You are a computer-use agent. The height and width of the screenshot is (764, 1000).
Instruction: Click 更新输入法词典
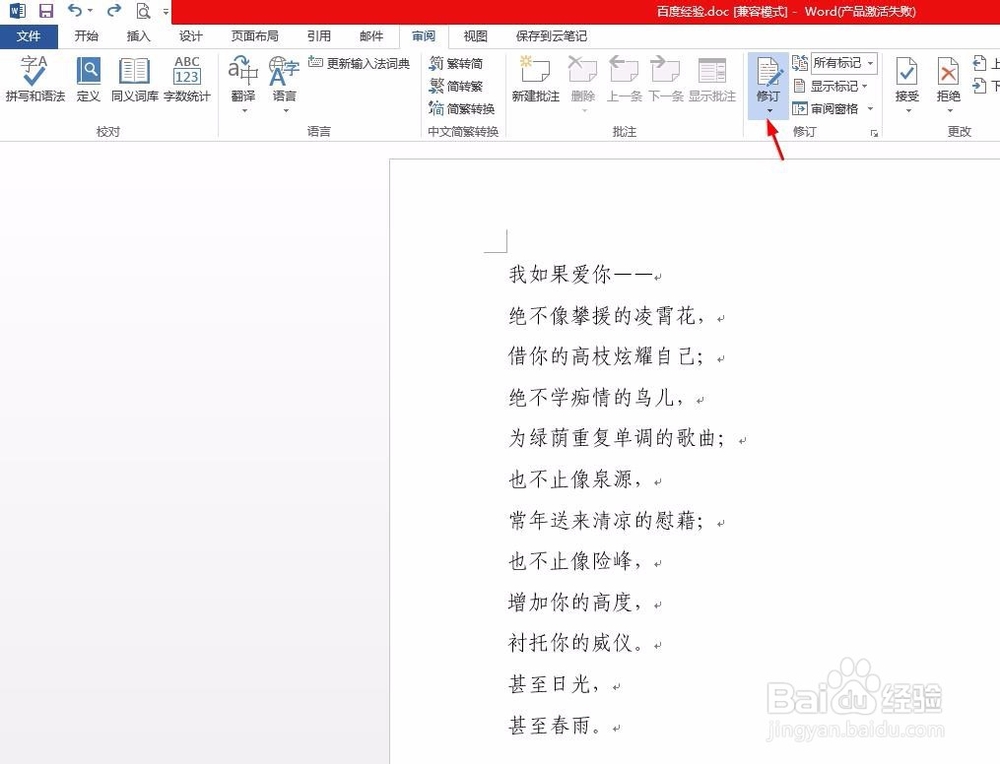point(358,63)
